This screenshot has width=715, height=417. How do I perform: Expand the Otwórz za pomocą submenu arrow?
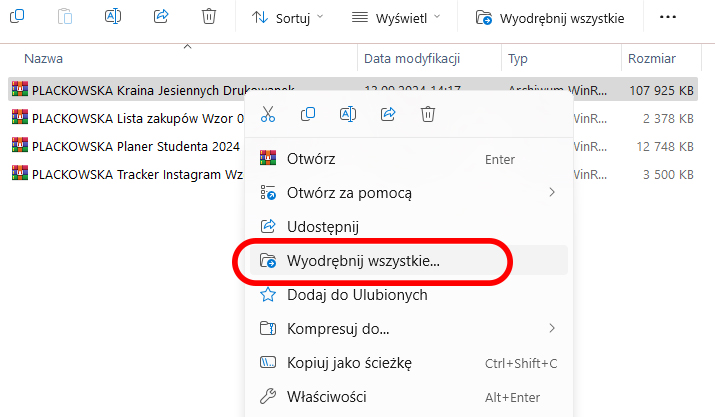[552, 193]
